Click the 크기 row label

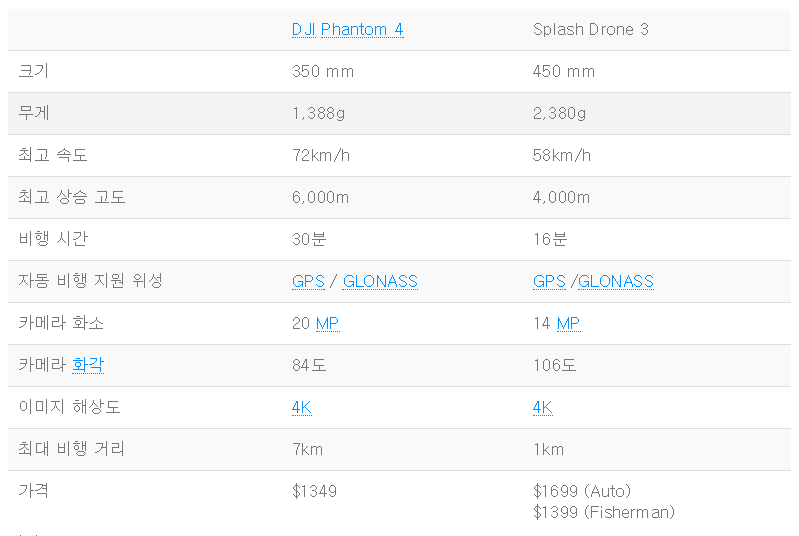[x=34, y=71]
